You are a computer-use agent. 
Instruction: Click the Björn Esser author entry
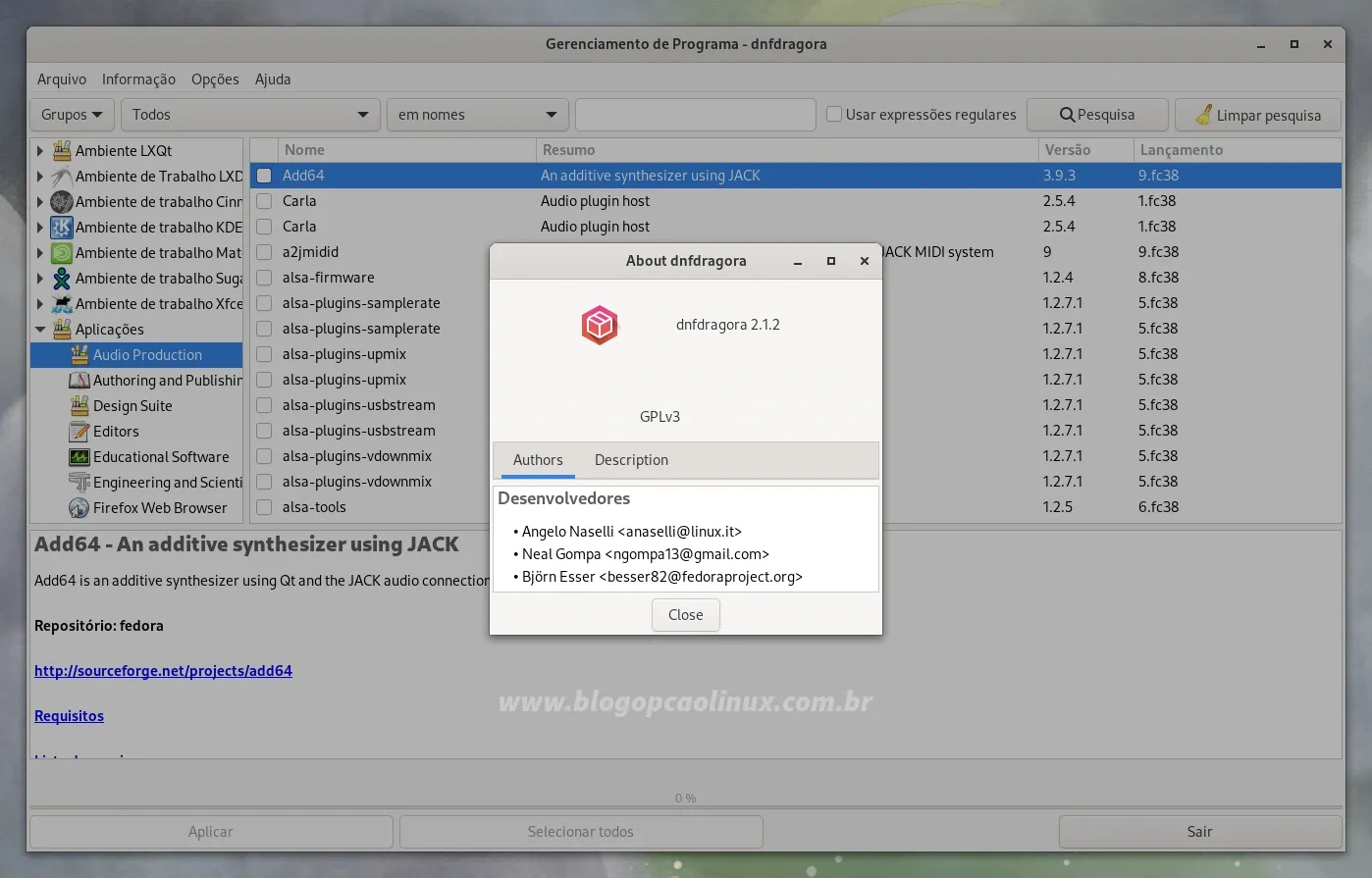click(661, 577)
